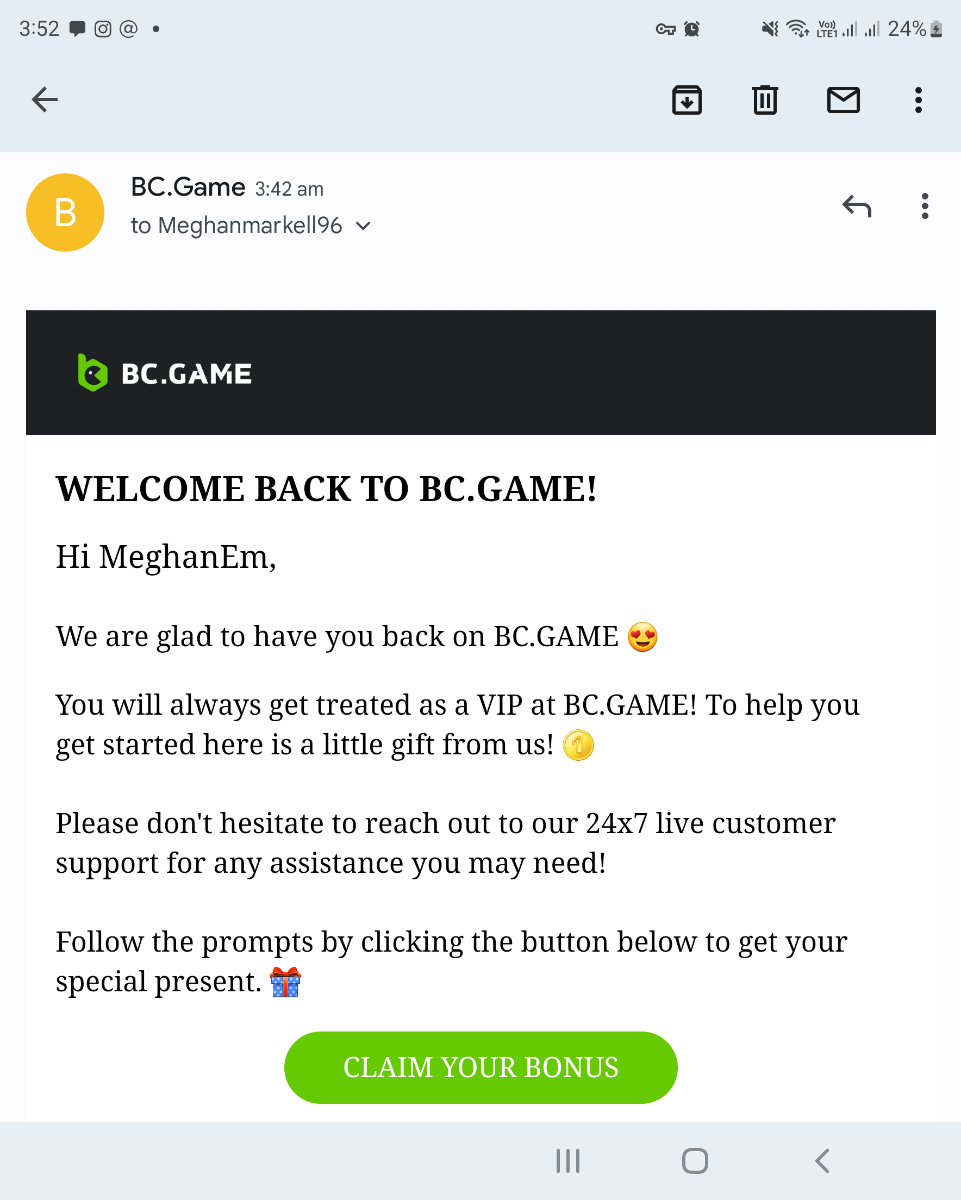Tap the BC.GAME logo in the banner
961x1200 pixels.
tap(165, 373)
